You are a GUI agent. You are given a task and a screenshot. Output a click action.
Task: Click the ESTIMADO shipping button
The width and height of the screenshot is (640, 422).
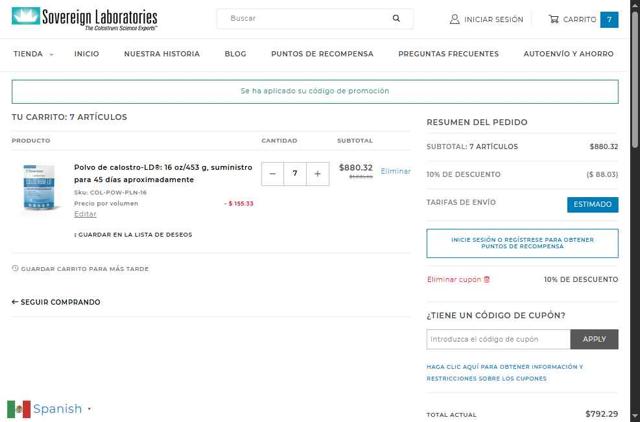593,204
